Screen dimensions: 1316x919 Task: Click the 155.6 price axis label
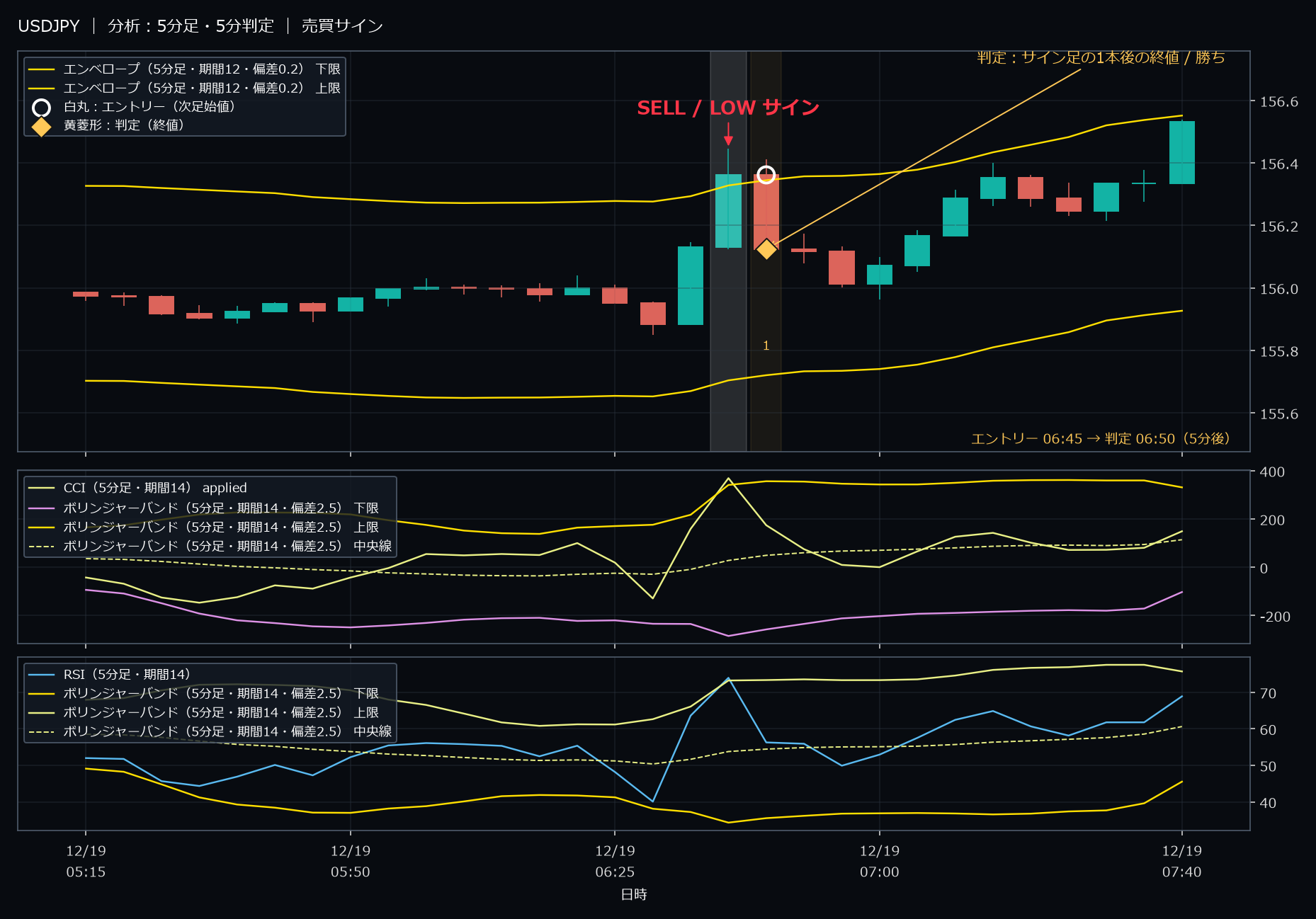click(1278, 414)
